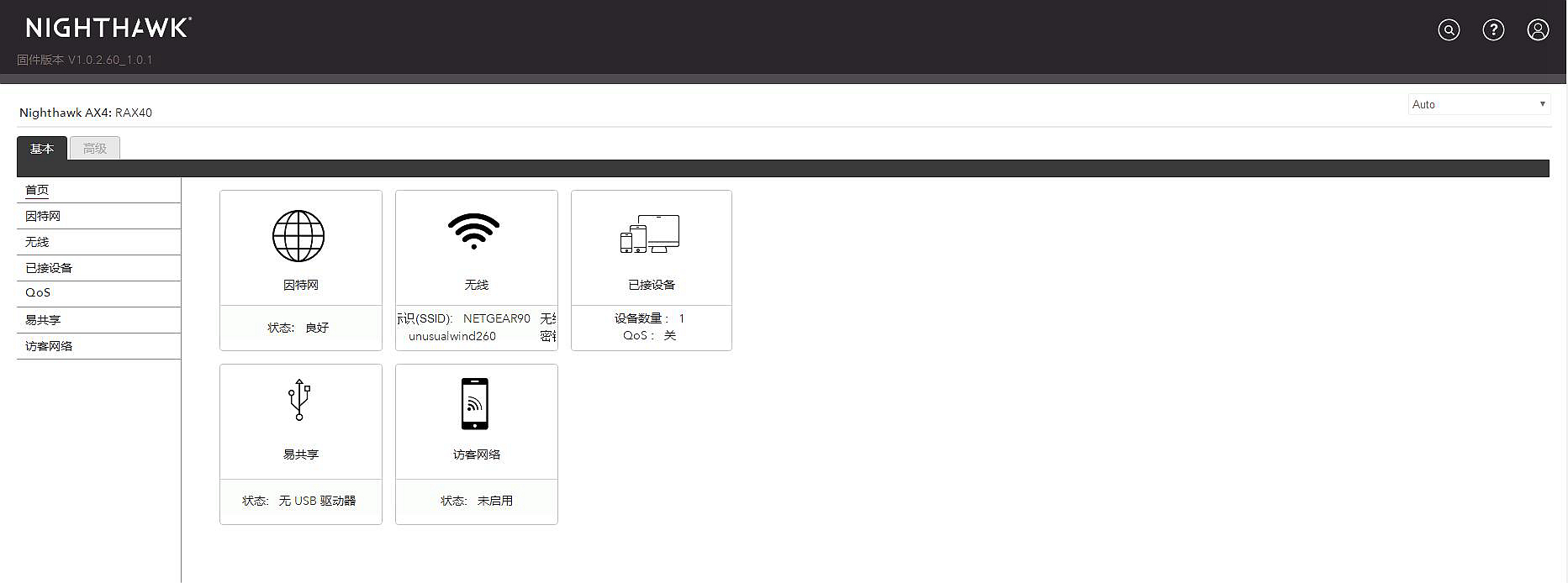This screenshot has height=583, width=1568.
Task: Click the 固件版本 V1.0.2.60_1.0.1 text
Action: [x=85, y=60]
